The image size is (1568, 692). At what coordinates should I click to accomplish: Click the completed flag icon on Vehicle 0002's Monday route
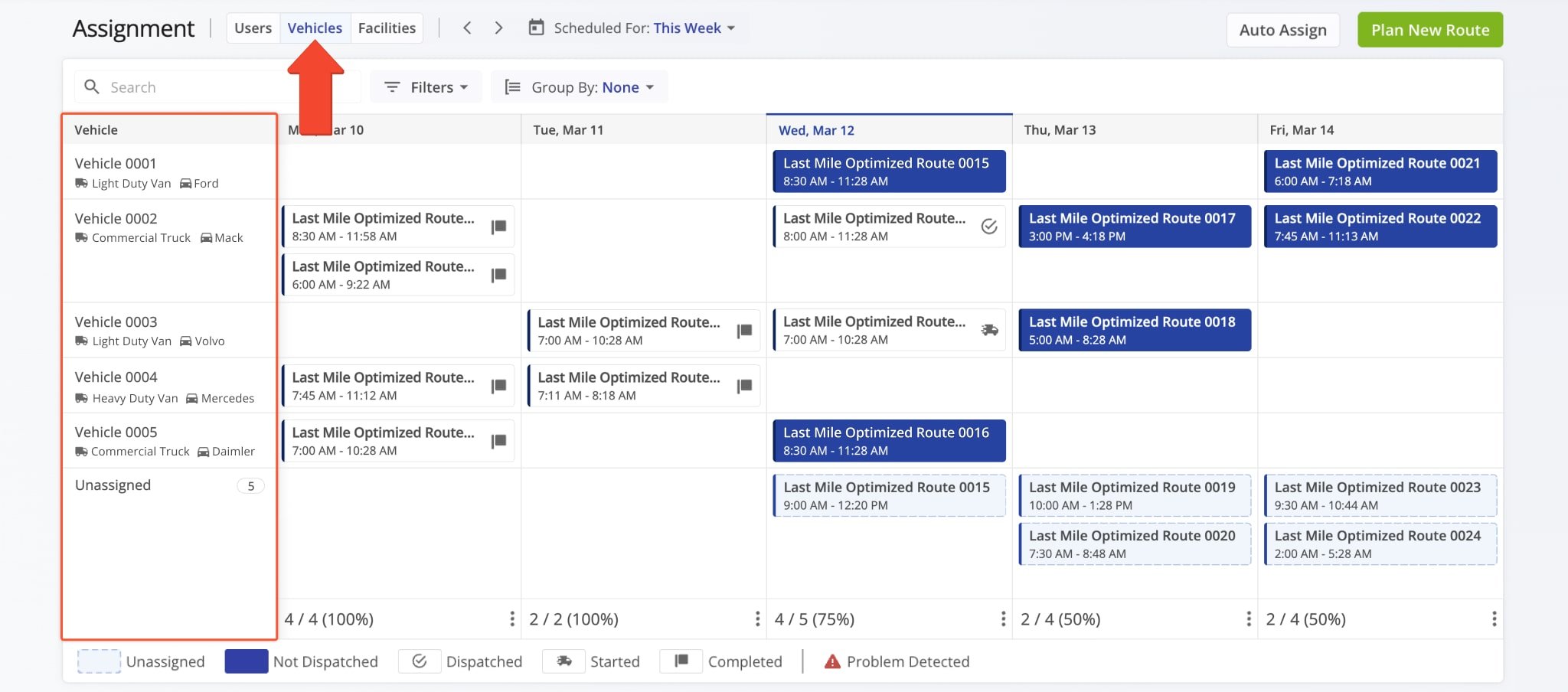[499, 227]
